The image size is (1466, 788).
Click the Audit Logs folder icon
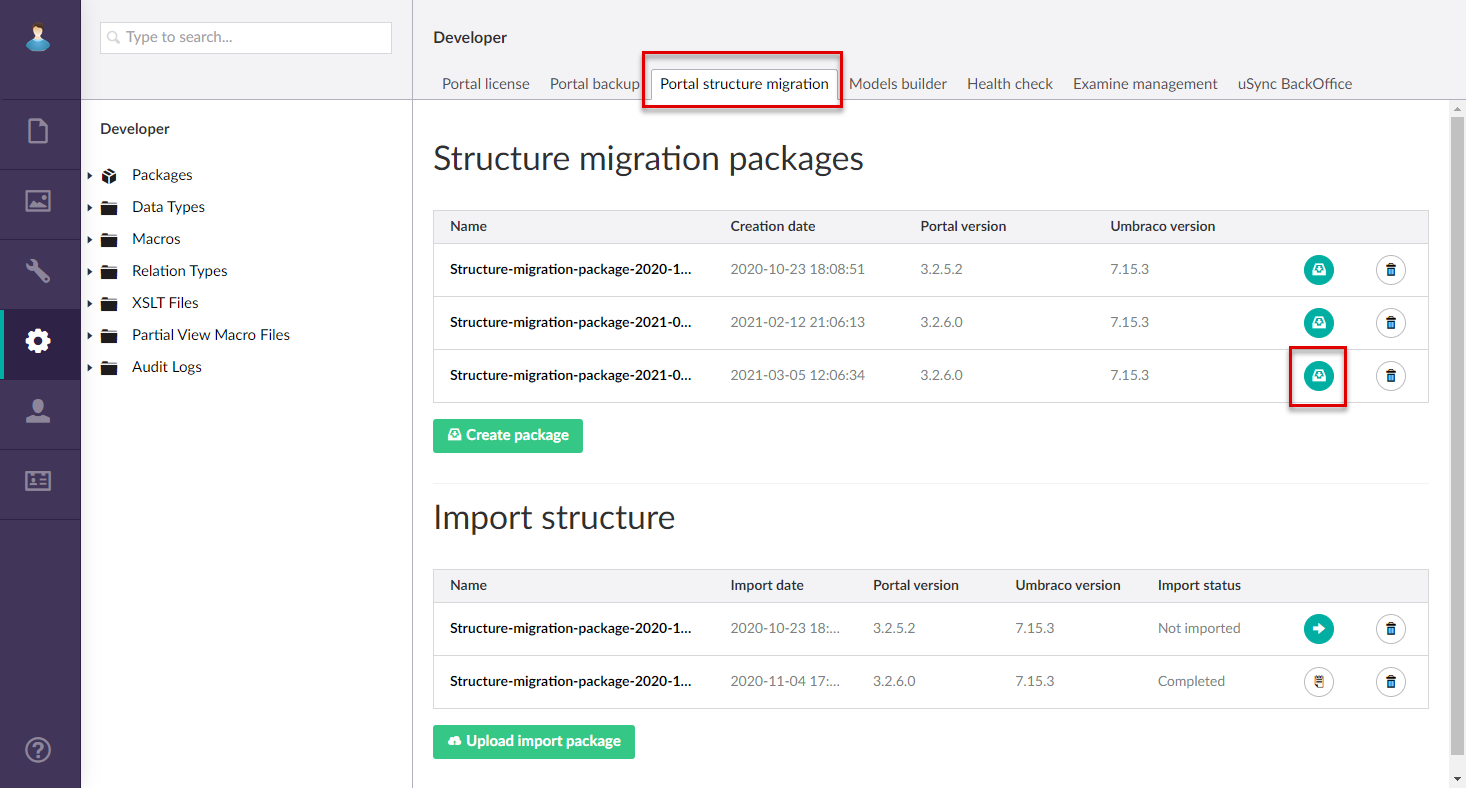click(x=110, y=367)
